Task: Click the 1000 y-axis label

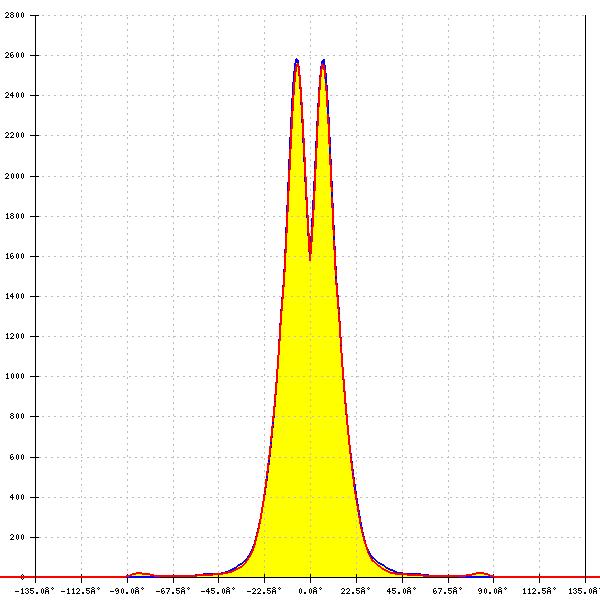Action: [15, 376]
